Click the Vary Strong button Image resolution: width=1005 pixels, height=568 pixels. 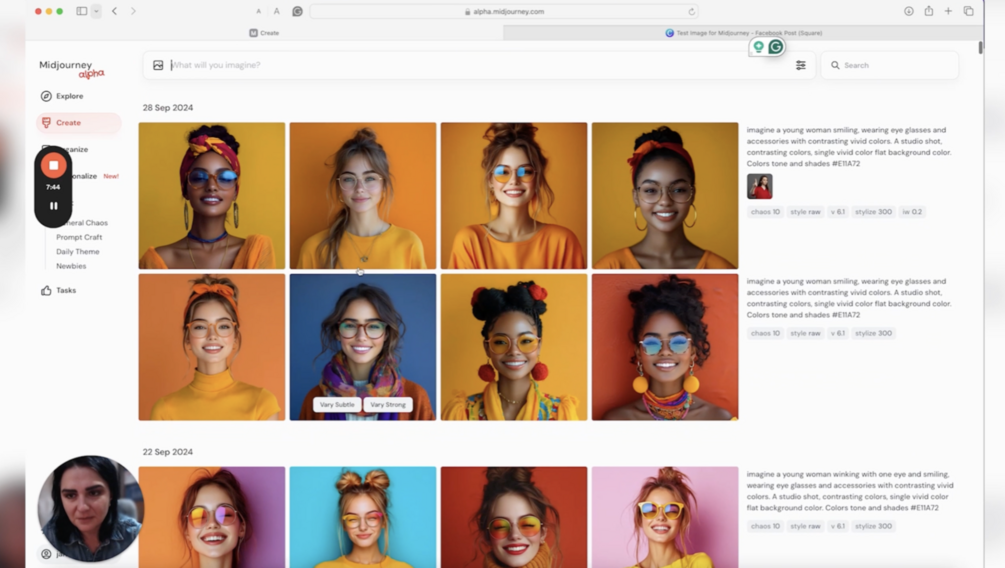(388, 405)
